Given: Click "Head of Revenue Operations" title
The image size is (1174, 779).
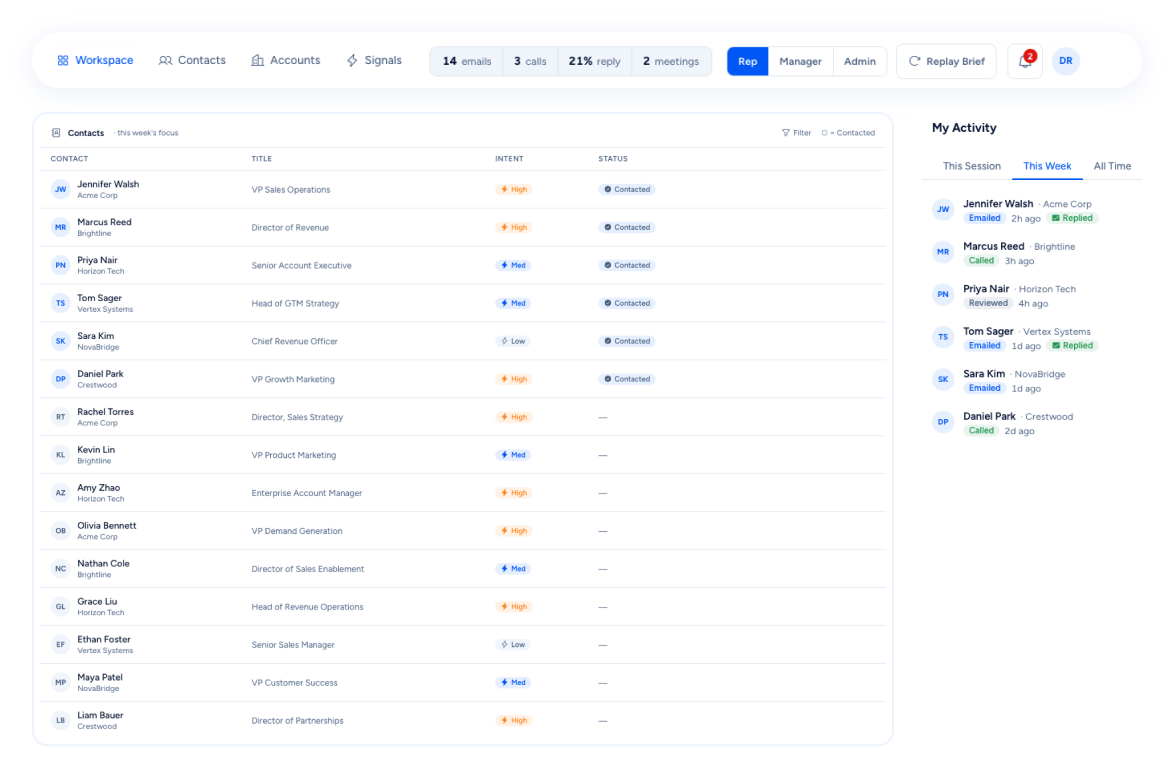Looking at the screenshot, I should (x=307, y=607).
